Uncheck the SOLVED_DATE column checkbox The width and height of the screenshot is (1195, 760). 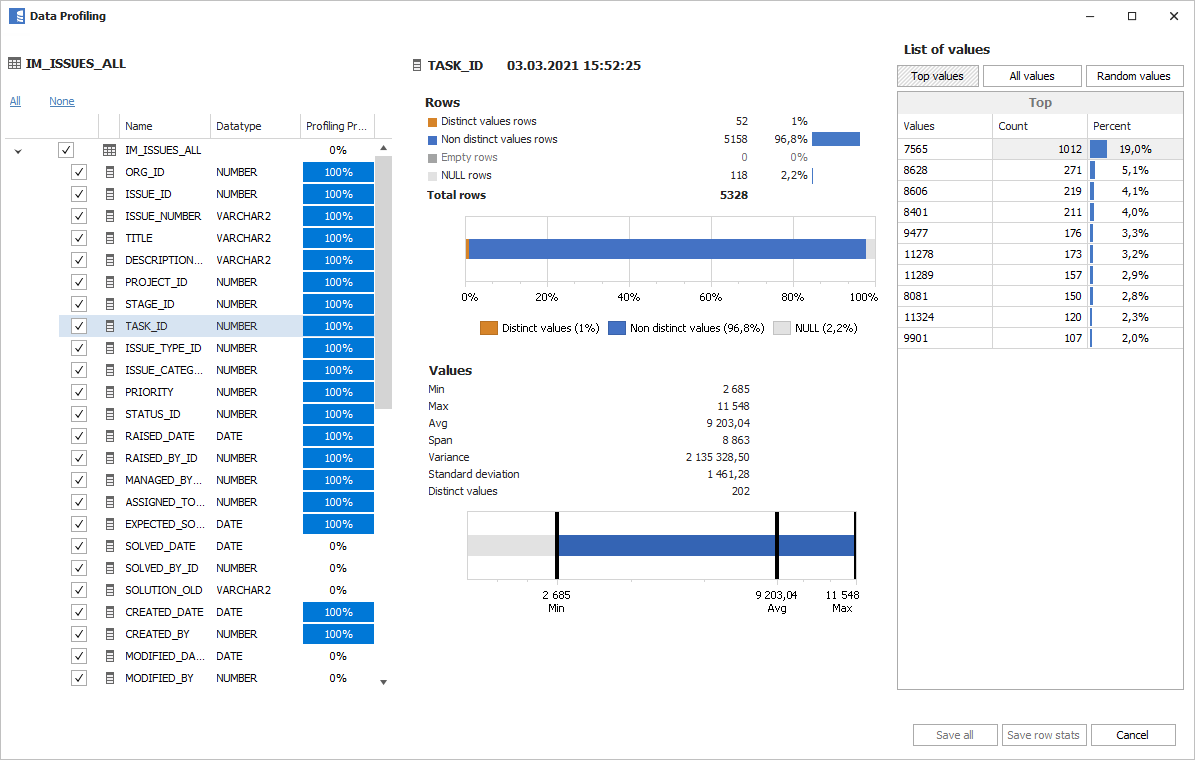point(79,546)
